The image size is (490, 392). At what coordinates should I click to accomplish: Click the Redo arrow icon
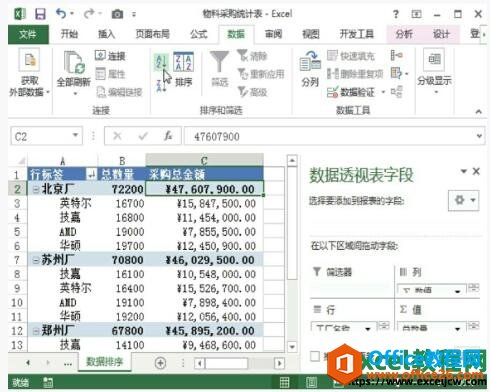coord(89,14)
